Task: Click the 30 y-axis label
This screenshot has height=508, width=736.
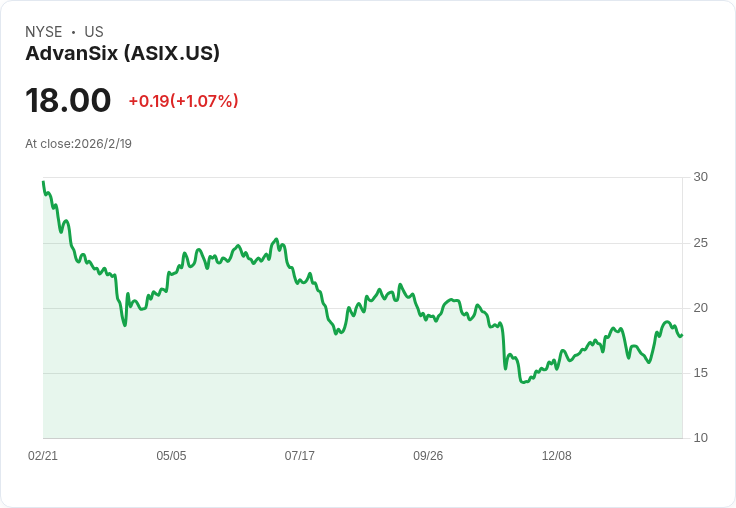Action: click(700, 177)
